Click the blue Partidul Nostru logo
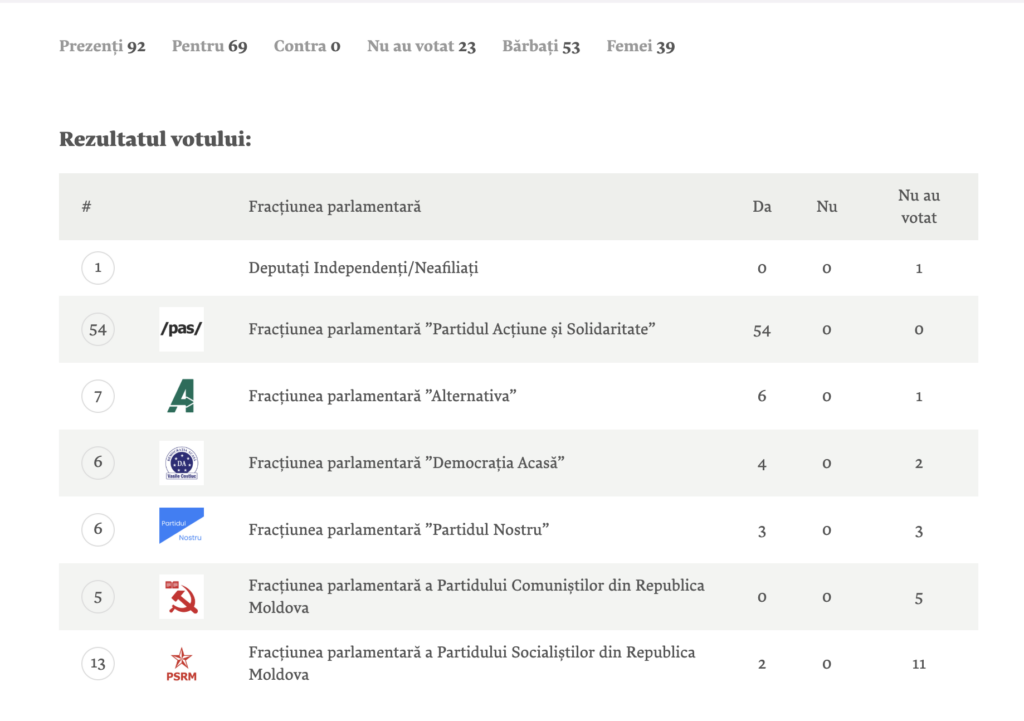 [181, 526]
